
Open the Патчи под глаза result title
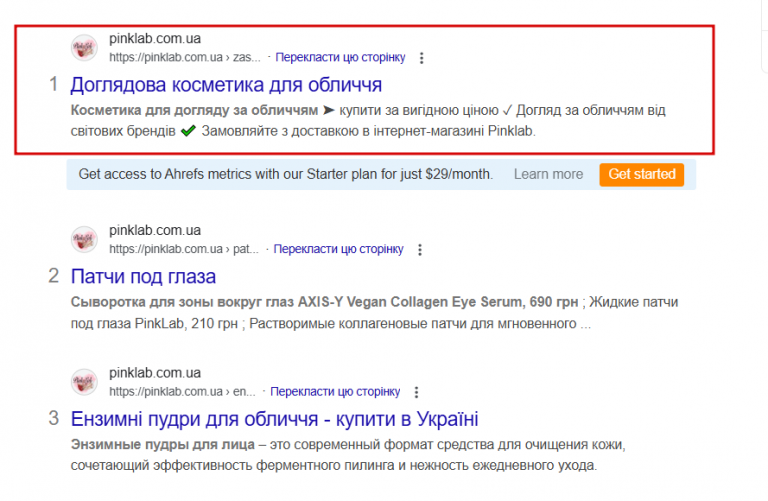coord(143,277)
